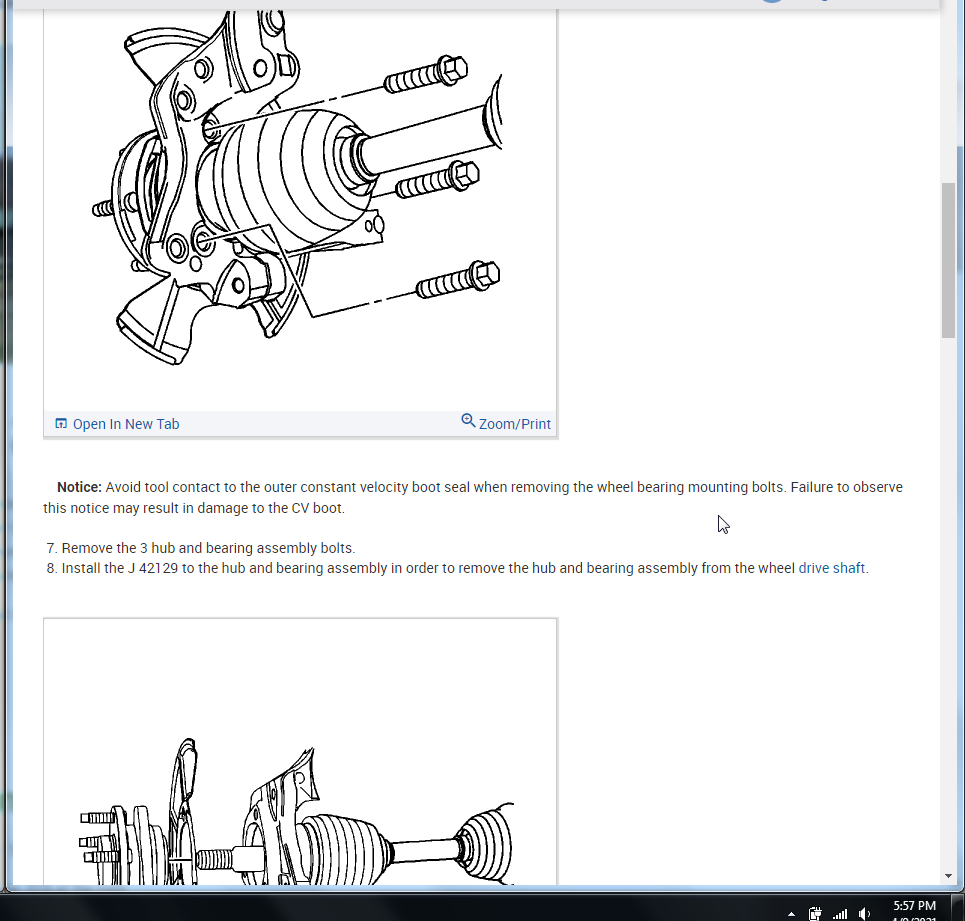The image size is (965, 921).
Task: Click the bold Notice: label
Action: [79, 487]
